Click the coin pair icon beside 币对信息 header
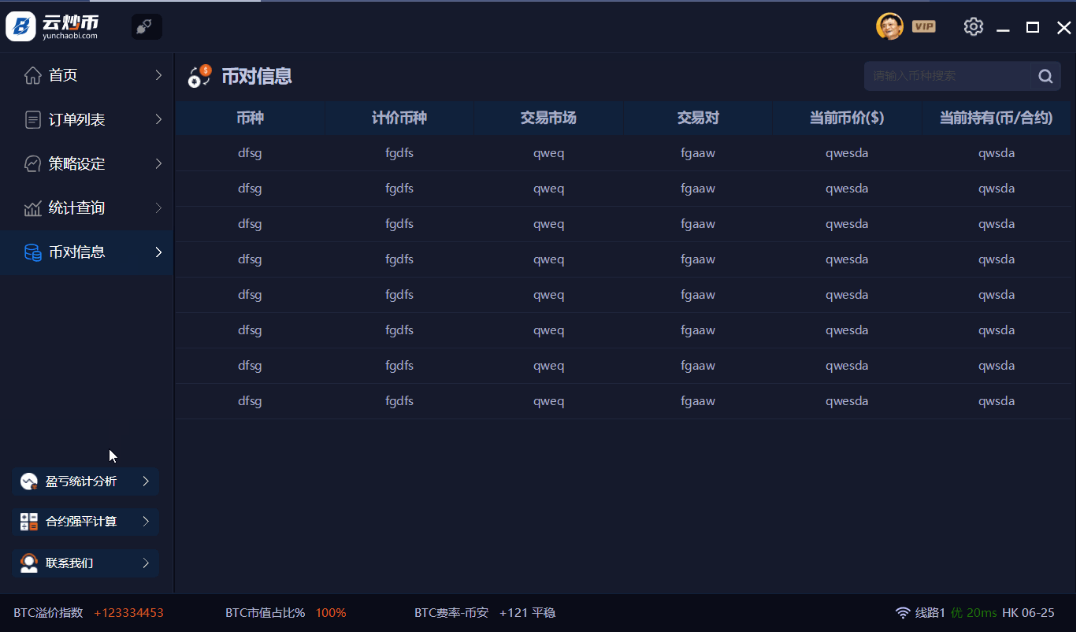This screenshot has height=632, width=1076. [x=198, y=75]
